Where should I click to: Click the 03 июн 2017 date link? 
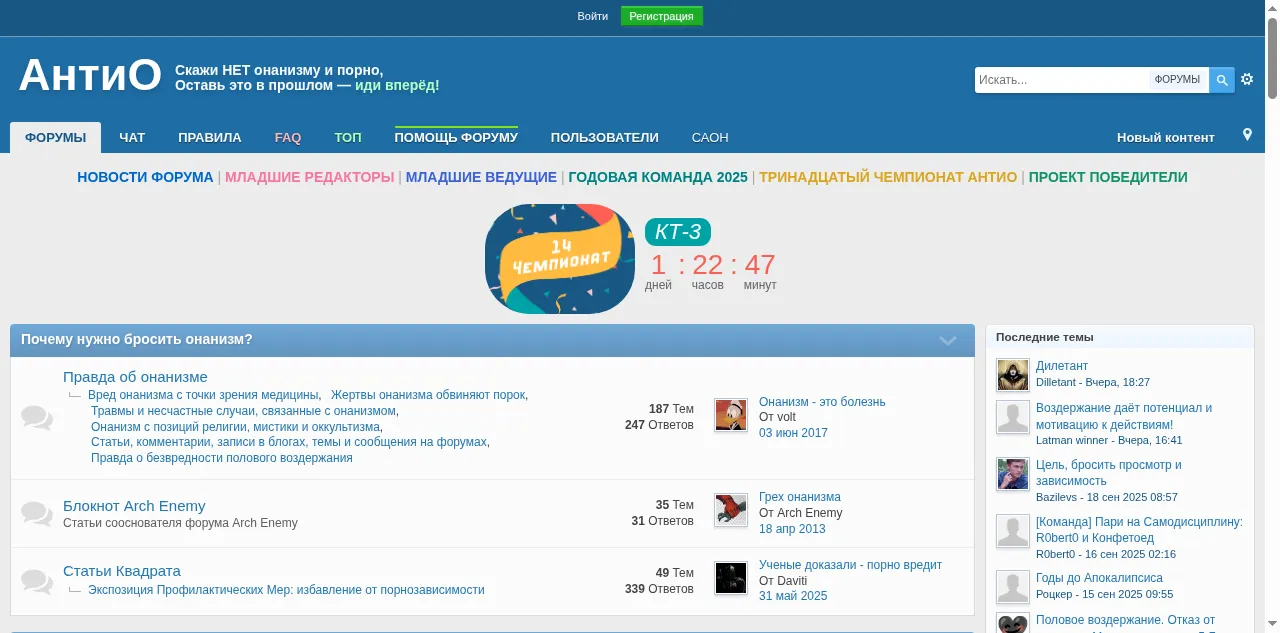click(x=793, y=433)
